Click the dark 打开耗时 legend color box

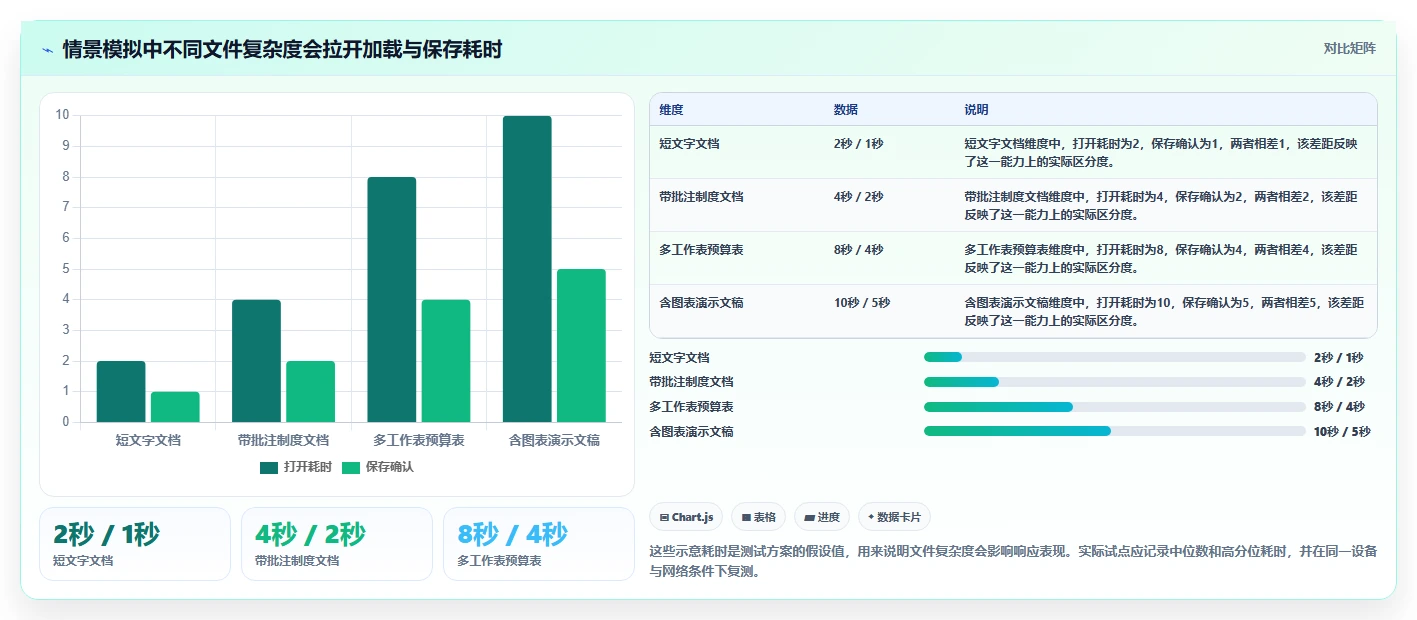[x=269, y=467]
